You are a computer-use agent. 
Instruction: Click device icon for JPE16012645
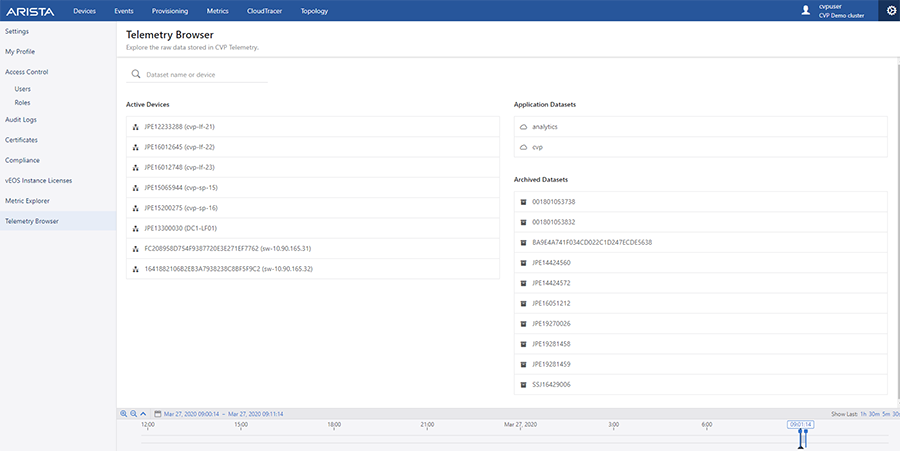135,147
